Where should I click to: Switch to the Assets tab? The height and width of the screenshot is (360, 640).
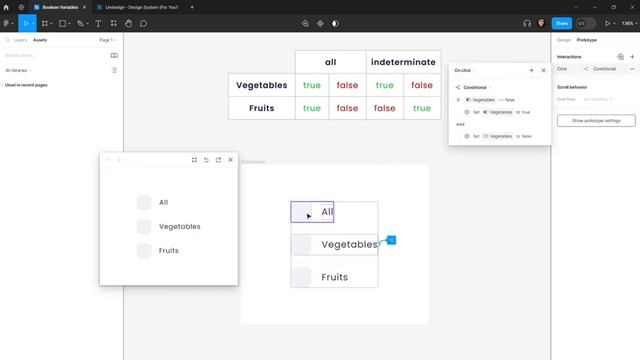tap(40, 40)
